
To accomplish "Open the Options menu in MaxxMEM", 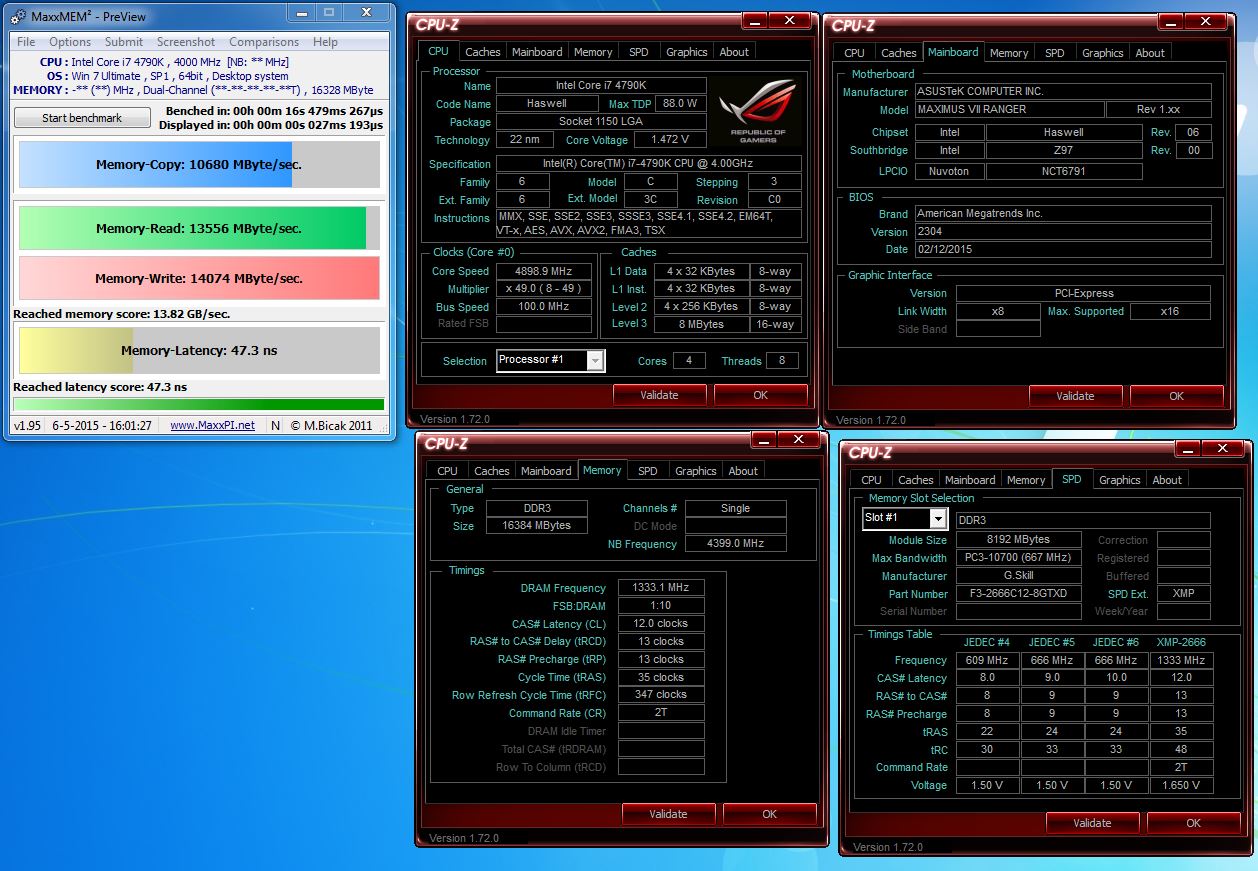I will [70, 42].
